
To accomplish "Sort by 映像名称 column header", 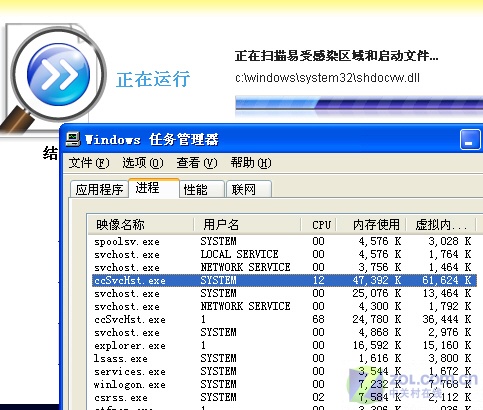I will [x=141, y=225].
